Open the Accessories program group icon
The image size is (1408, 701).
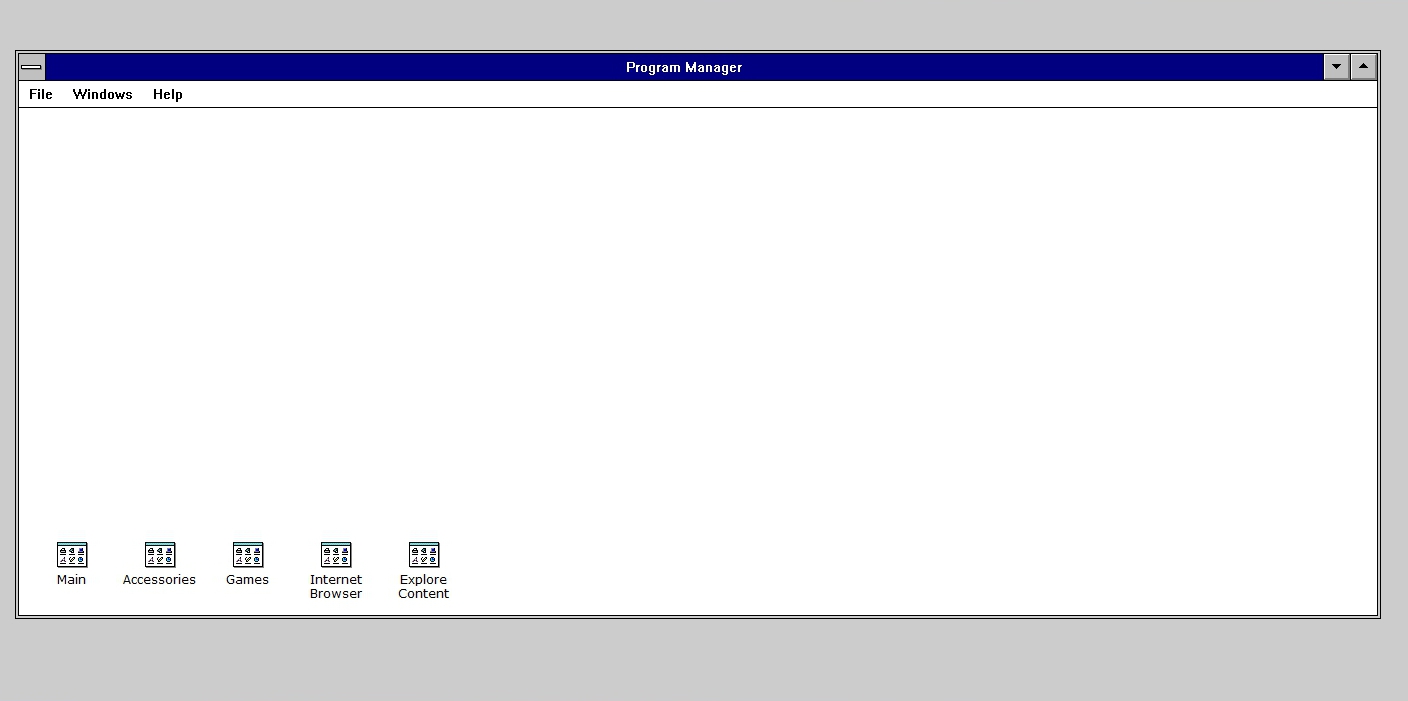pyautogui.click(x=160, y=554)
